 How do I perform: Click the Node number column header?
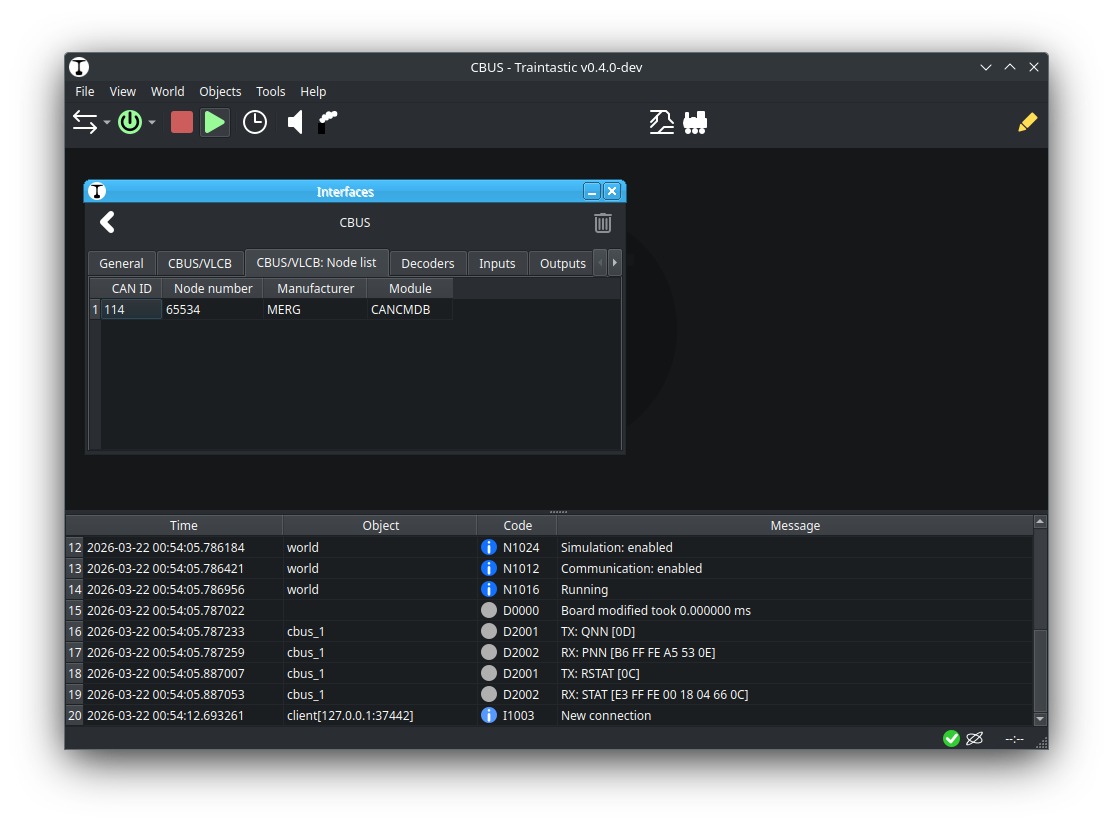(x=213, y=288)
